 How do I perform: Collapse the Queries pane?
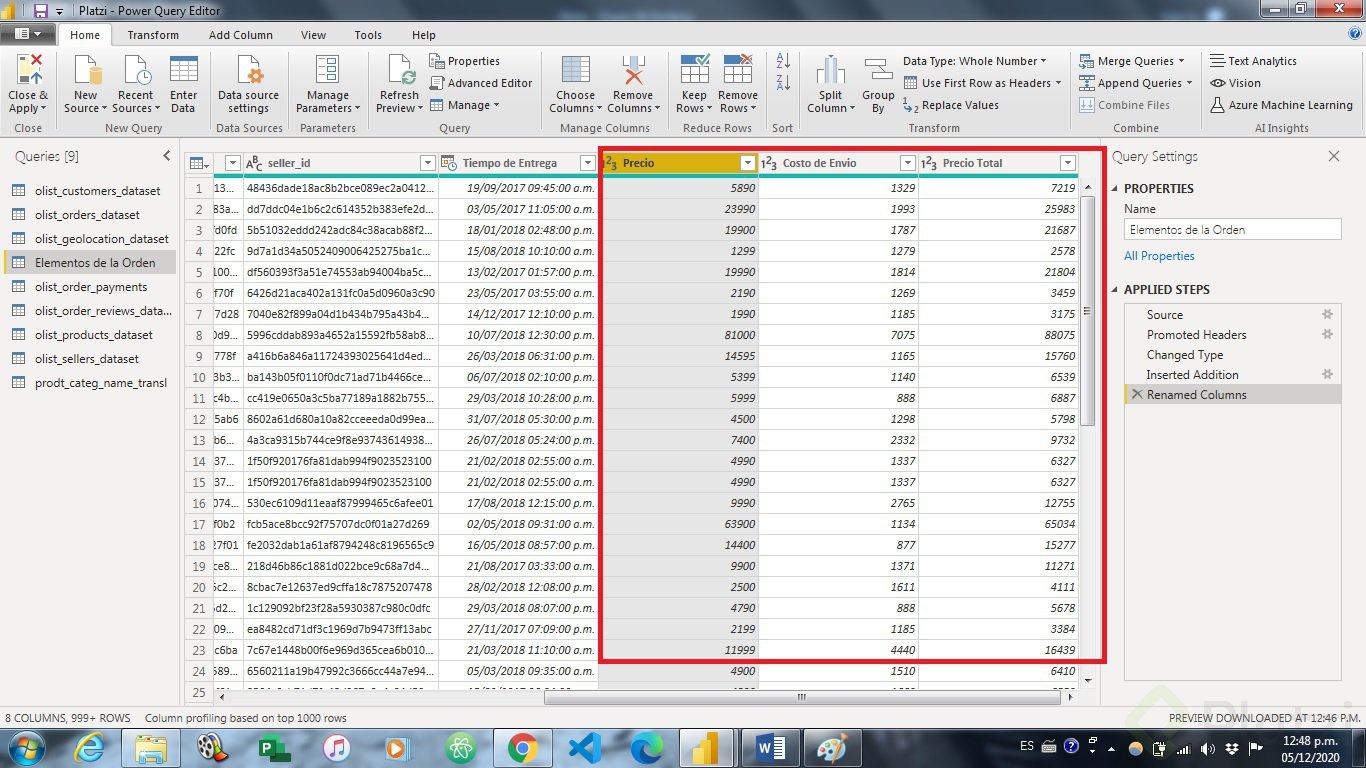(x=167, y=156)
